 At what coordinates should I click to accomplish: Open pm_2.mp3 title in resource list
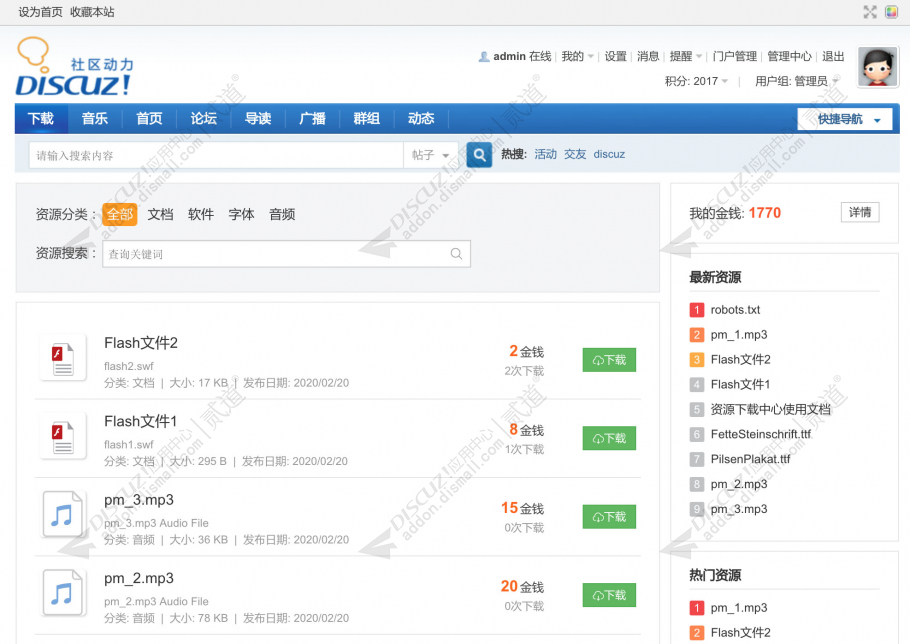click(139, 578)
